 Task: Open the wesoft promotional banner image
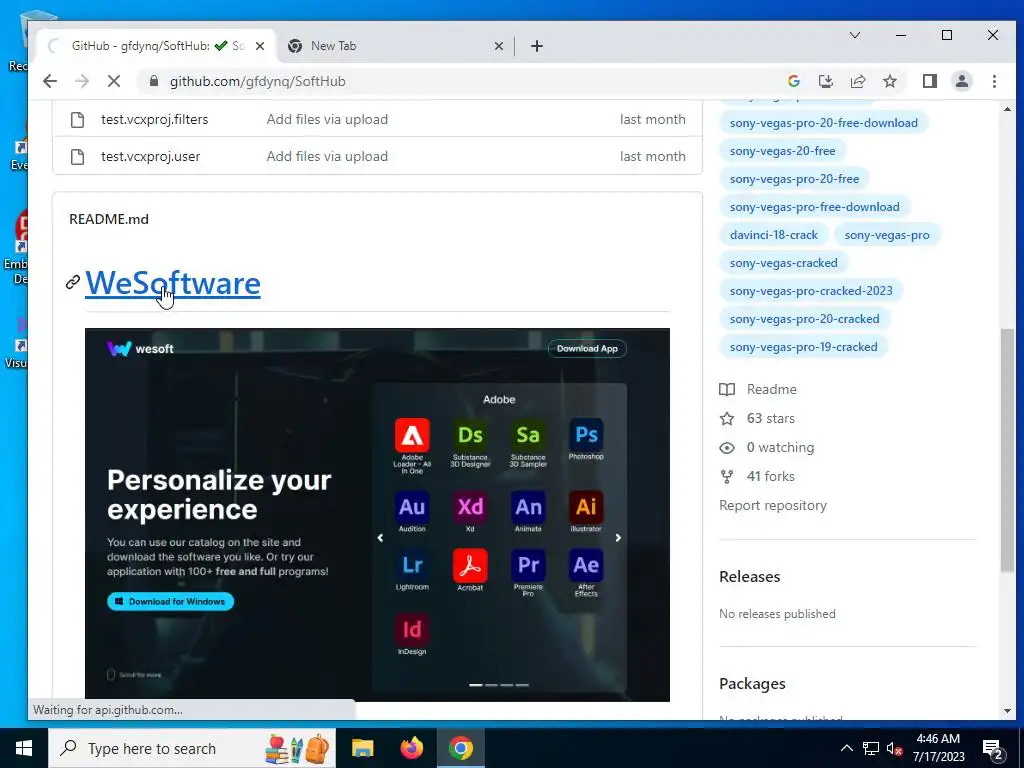click(x=377, y=515)
